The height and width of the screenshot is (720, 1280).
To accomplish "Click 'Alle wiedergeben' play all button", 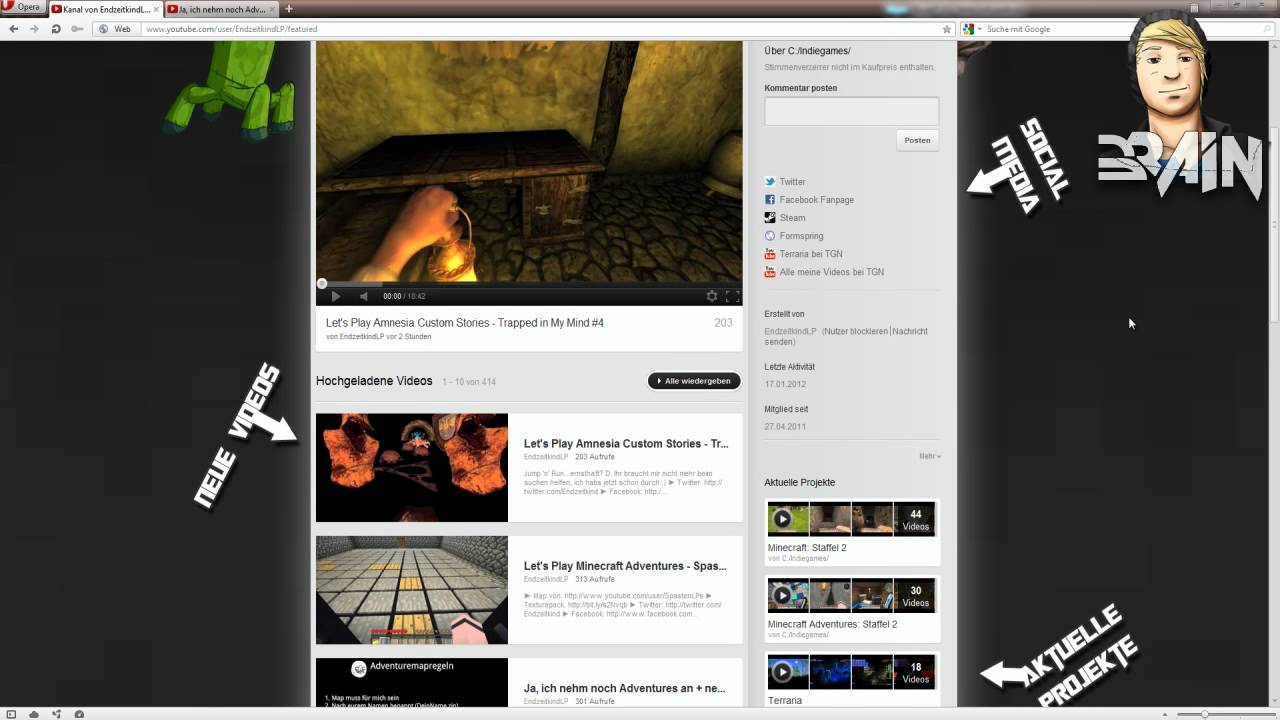I will coord(694,381).
